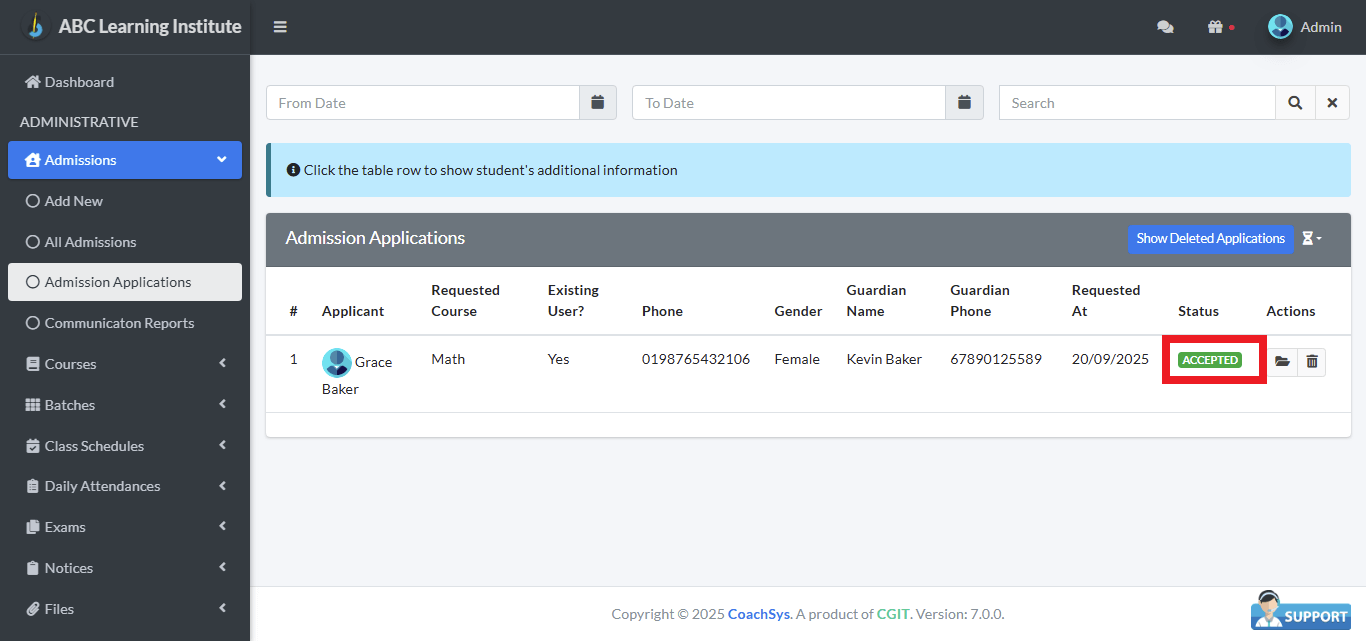Viewport: 1366px width, 641px height.
Task: Go to the Dashboard page
Action: [x=79, y=82]
